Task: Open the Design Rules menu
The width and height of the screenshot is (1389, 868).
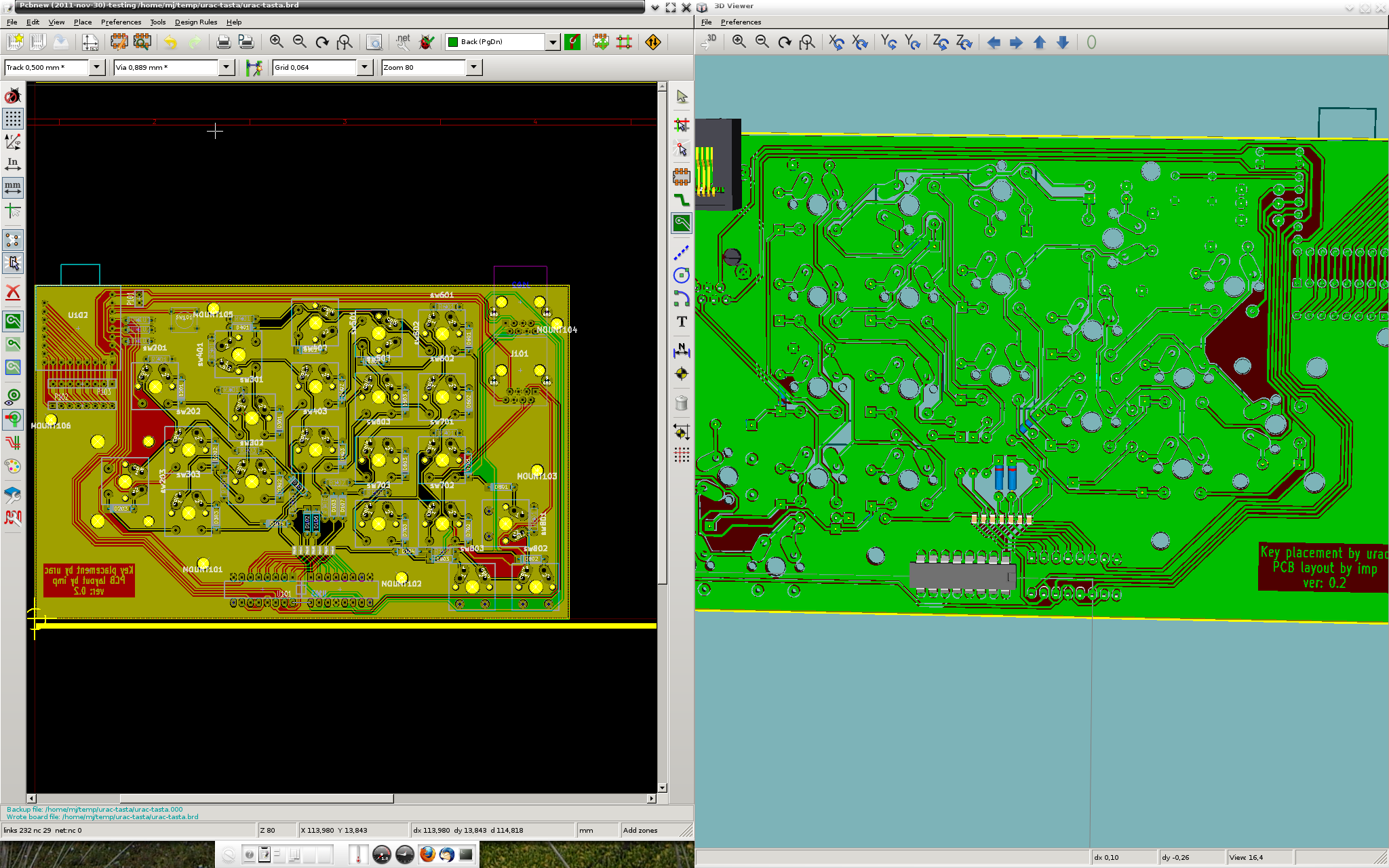Action: [x=195, y=22]
